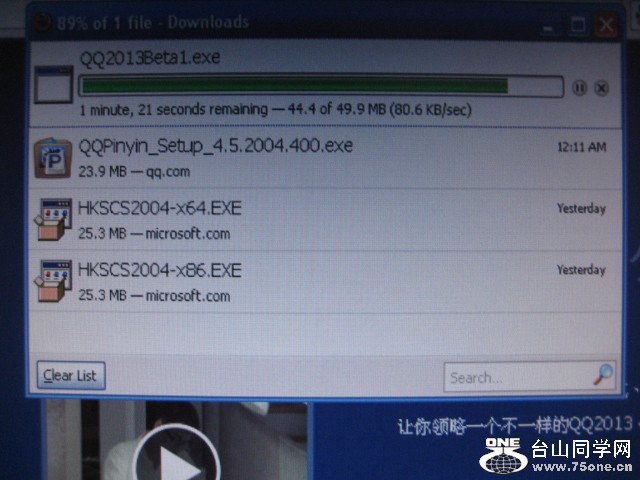Screen dimensions: 640x480
Task: Click the Clear List button
Action: tap(71, 376)
